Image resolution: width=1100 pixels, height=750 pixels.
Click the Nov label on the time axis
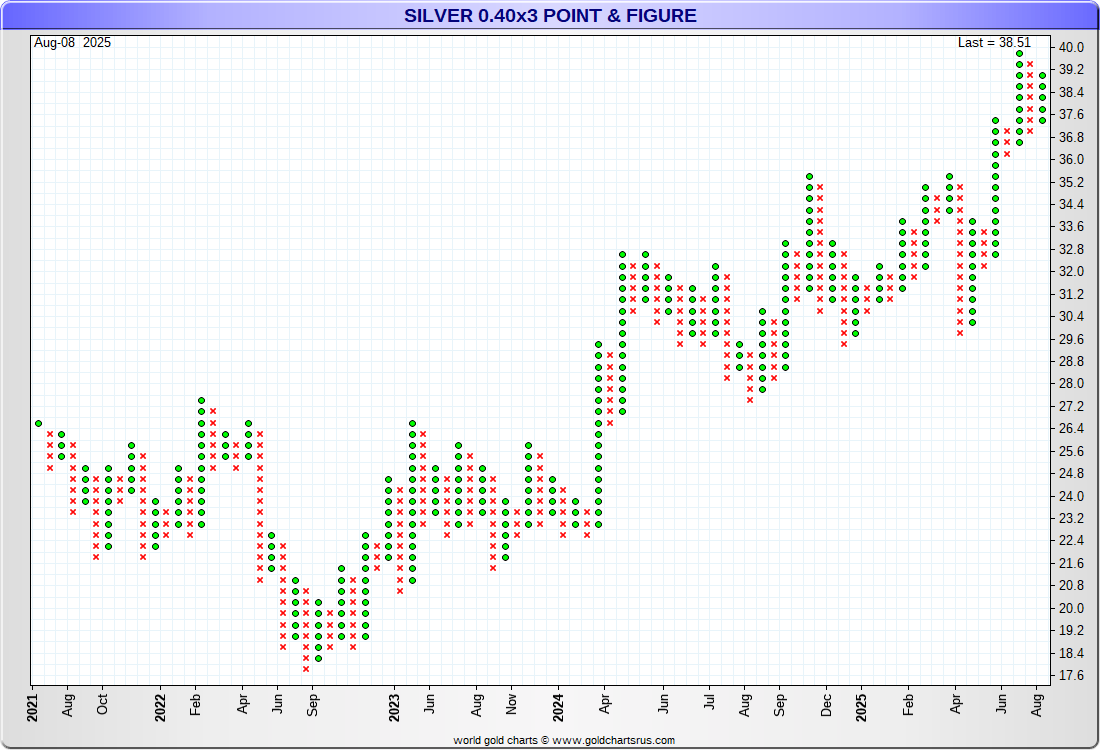(x=511, y=704)
